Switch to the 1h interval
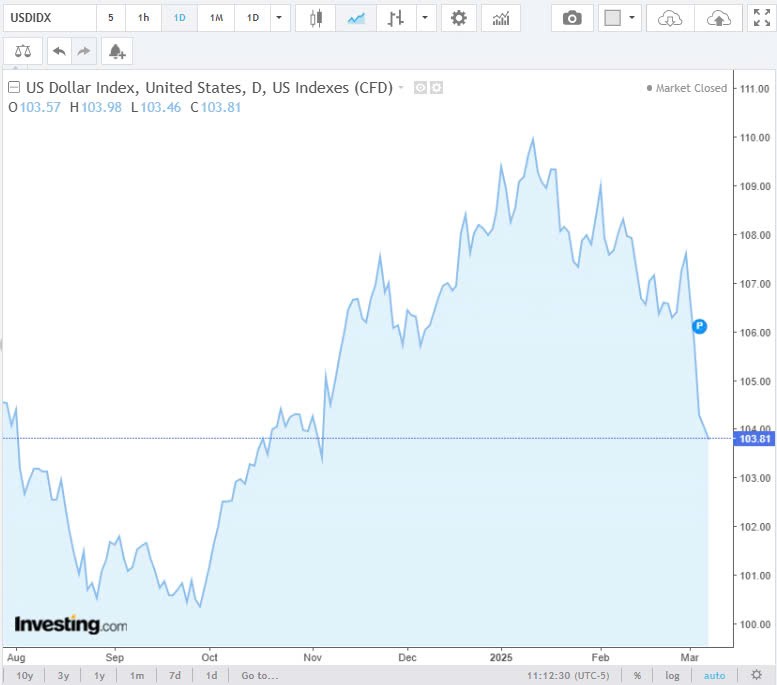This screenshot has height=685, width=777. 143,18
